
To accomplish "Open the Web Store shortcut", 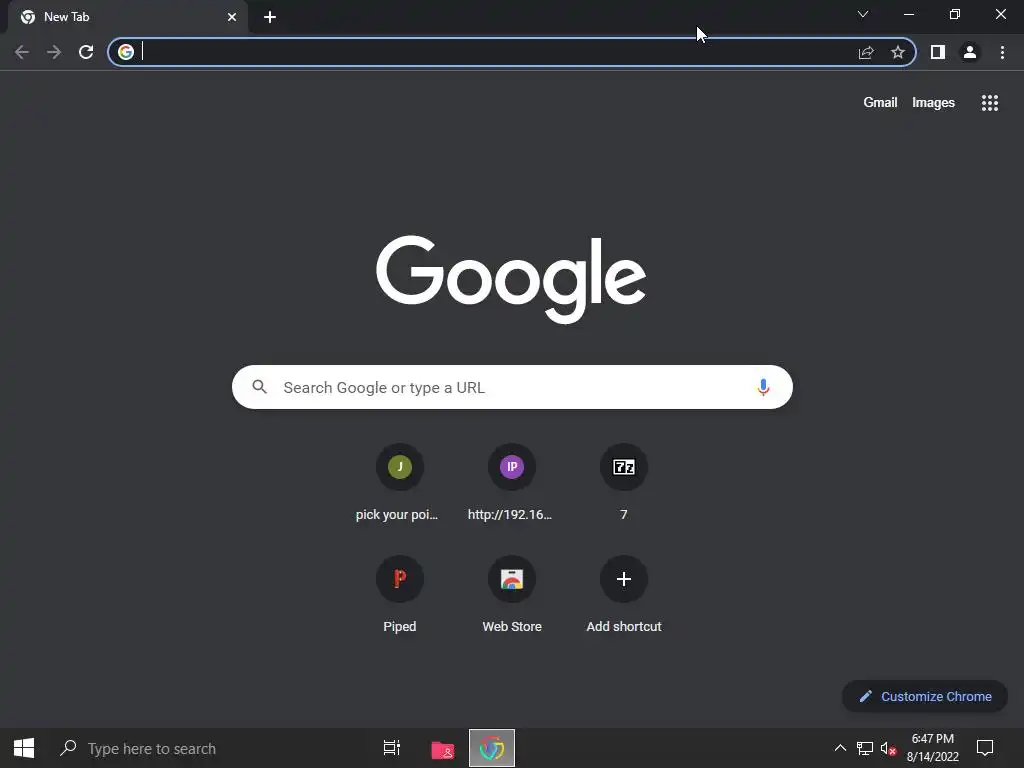I will coord(512,595).
